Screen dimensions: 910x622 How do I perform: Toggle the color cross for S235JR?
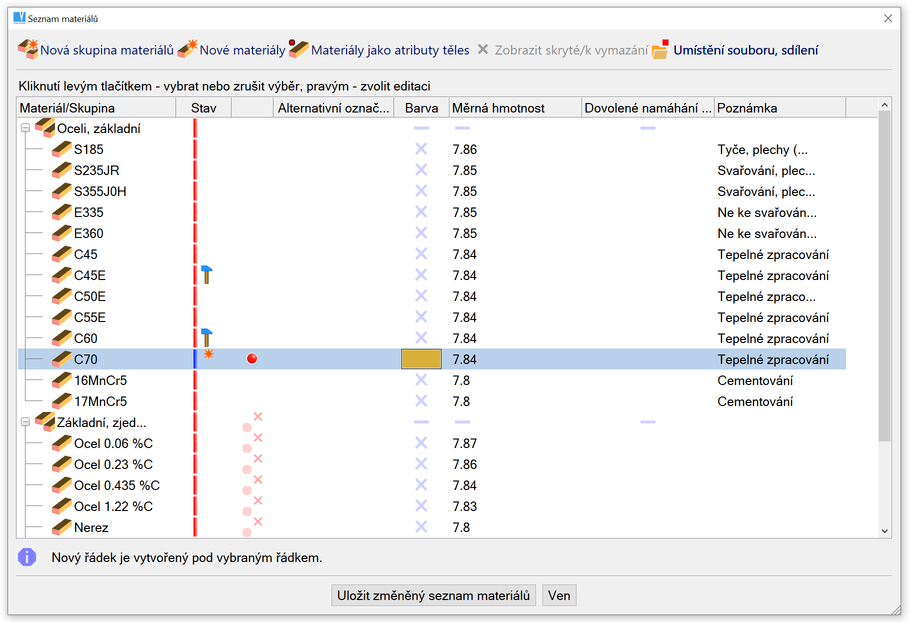[421, 170]
